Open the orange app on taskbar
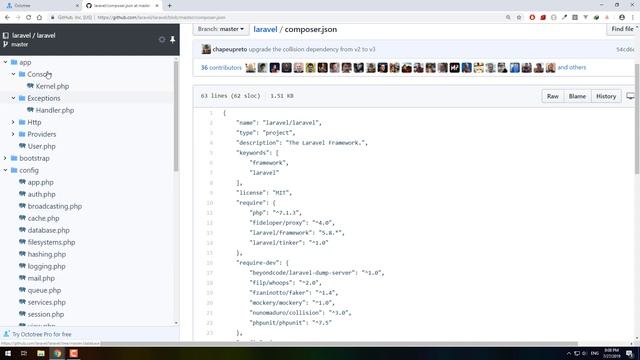640x360 pixels. tap(73, 353)
